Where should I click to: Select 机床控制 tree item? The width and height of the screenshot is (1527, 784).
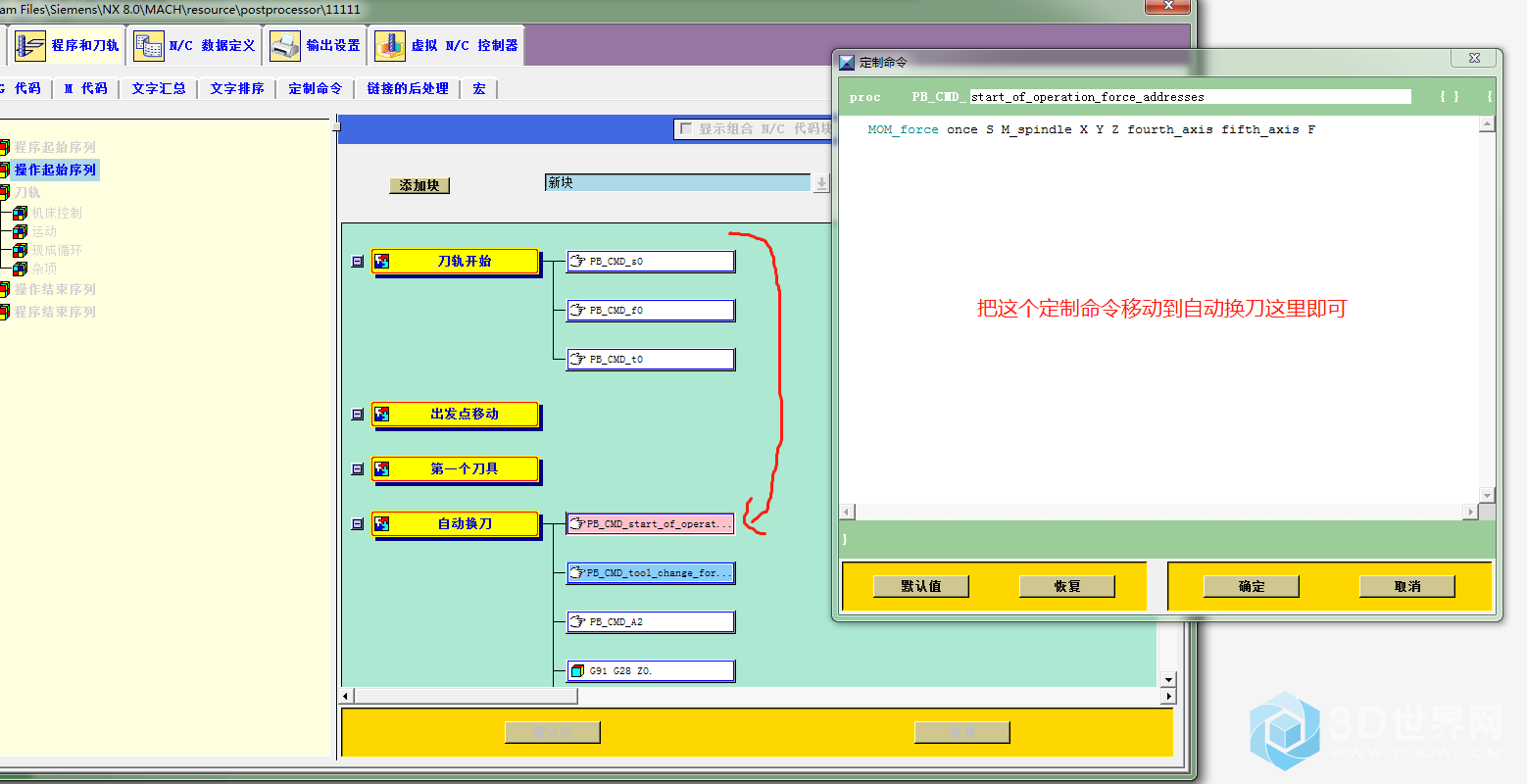point(57,213)
